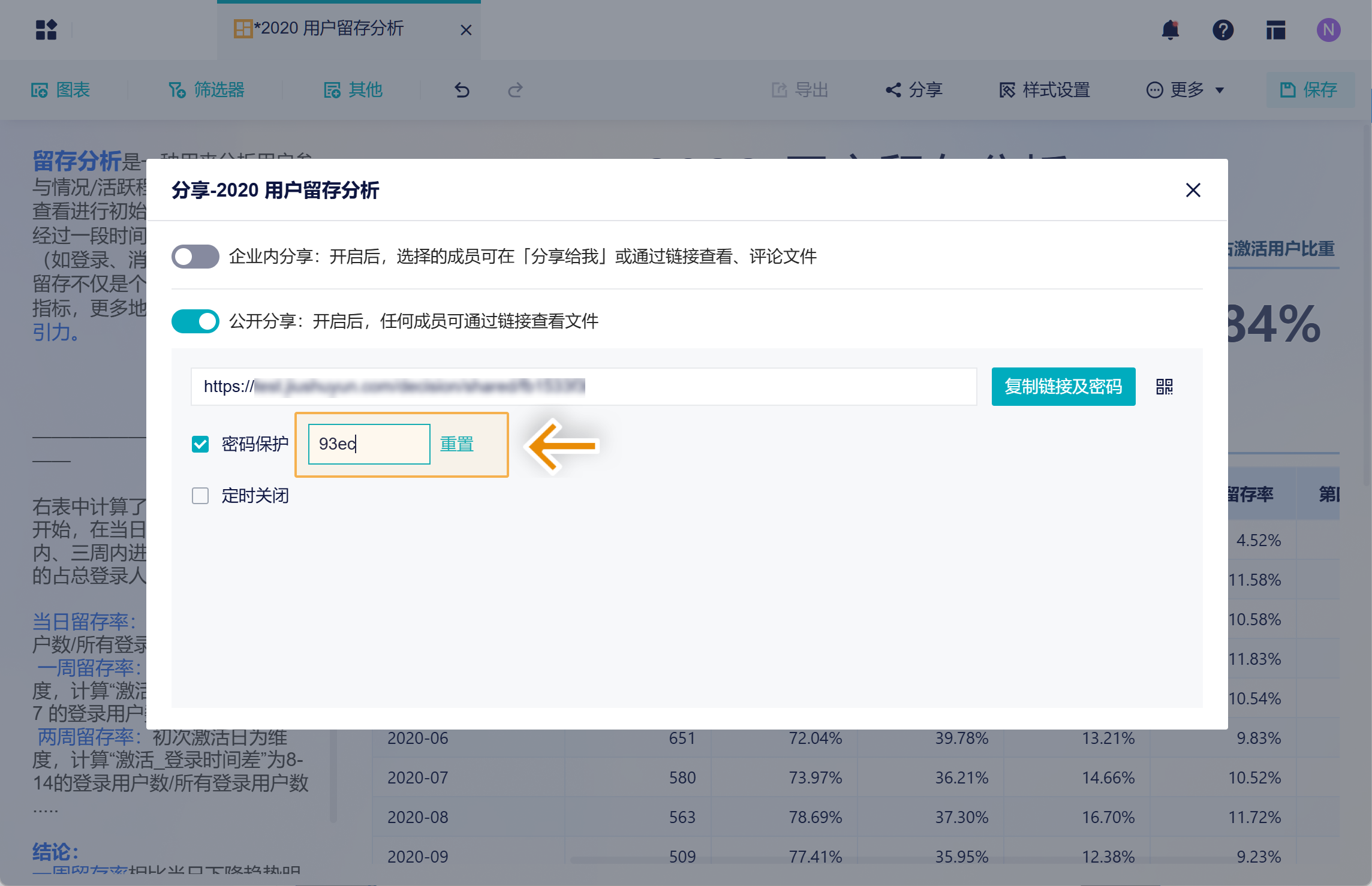Select the 2020 用户留存分析 tab
Screen dimensions: 1372x886
330,29
